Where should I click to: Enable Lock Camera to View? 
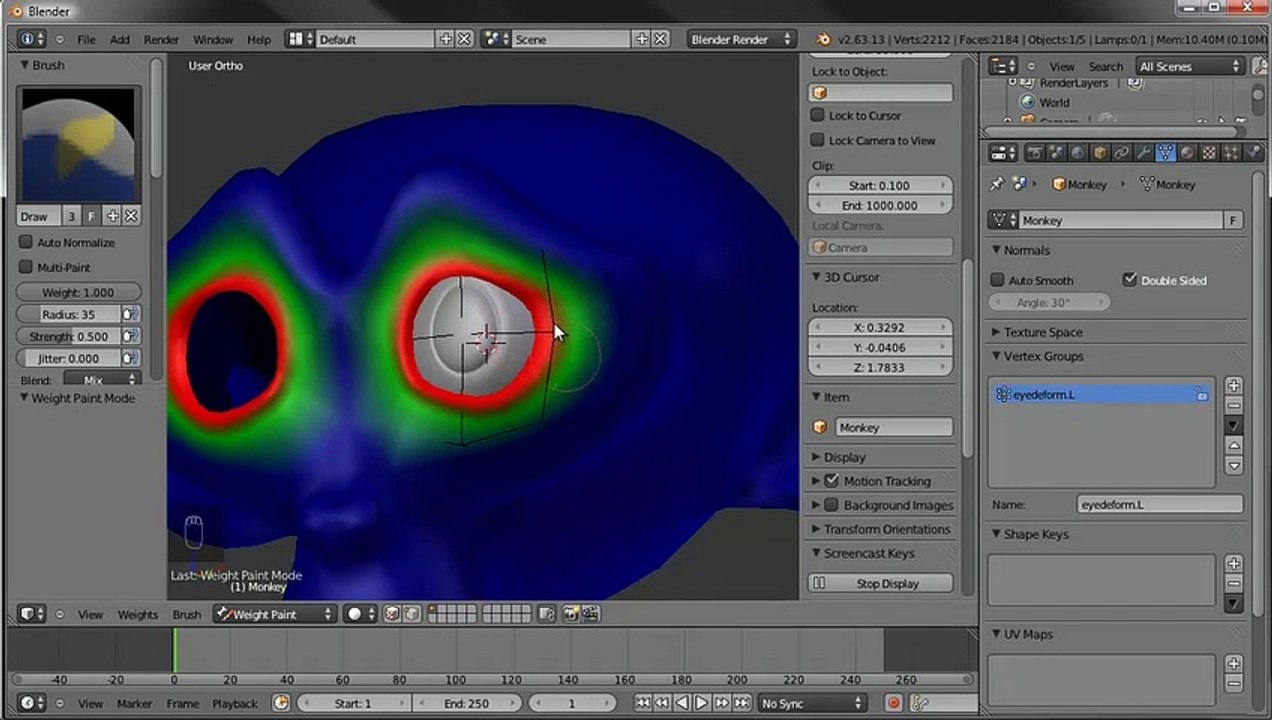pyautogui.click(x=817, y=140)
